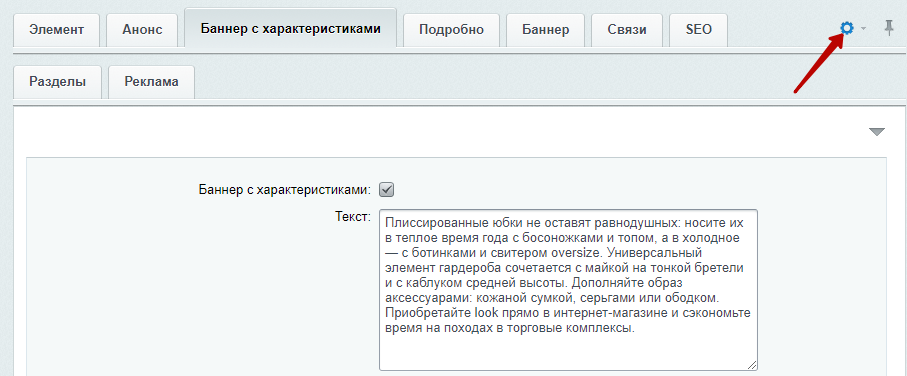Switch to the Реклама tab
The height and width of the screenshot is (376, 907).
coord(151,82)
